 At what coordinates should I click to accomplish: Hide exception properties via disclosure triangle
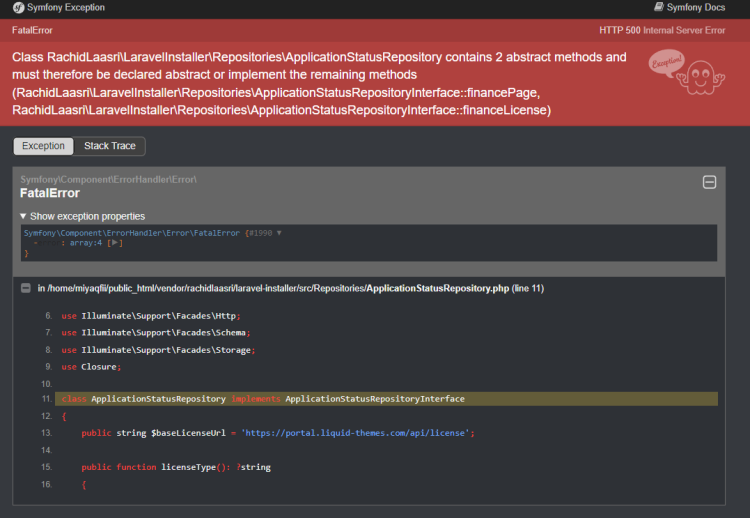pos(24,216)
